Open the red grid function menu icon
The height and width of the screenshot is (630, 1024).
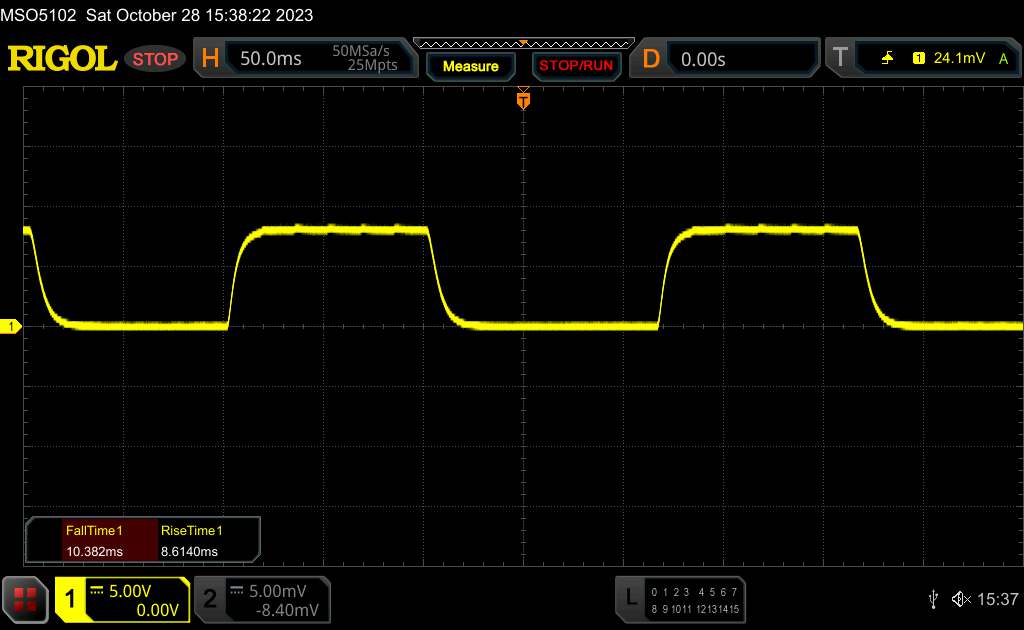26,599
